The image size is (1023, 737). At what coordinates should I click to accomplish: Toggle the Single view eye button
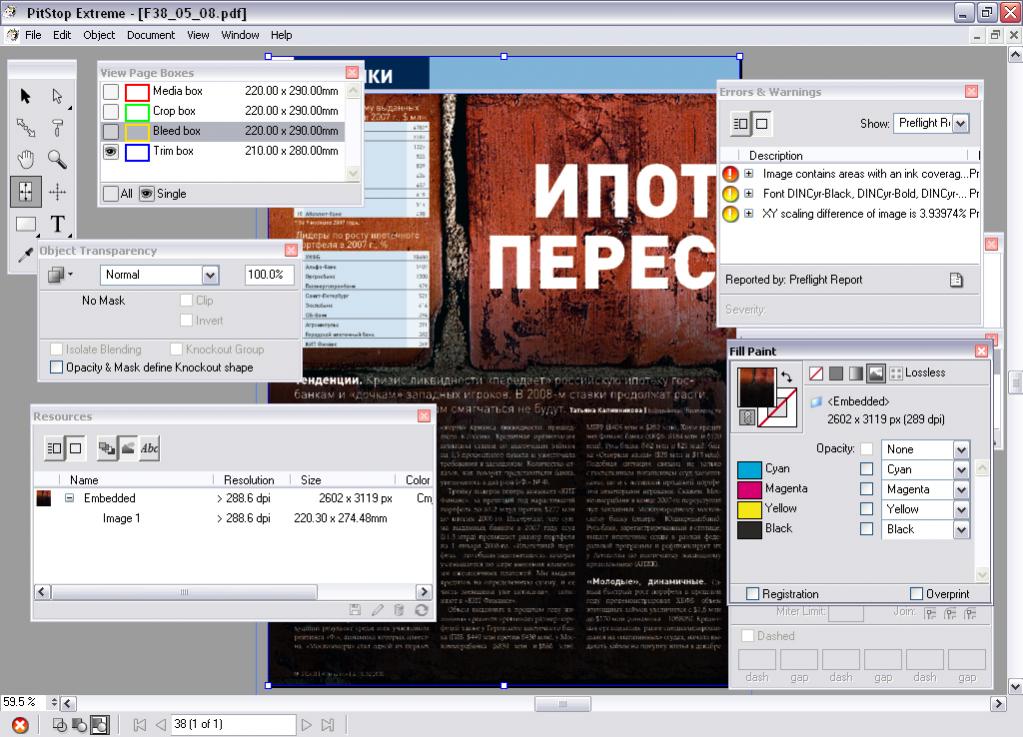pyautogui.click(x=147, y=194)
